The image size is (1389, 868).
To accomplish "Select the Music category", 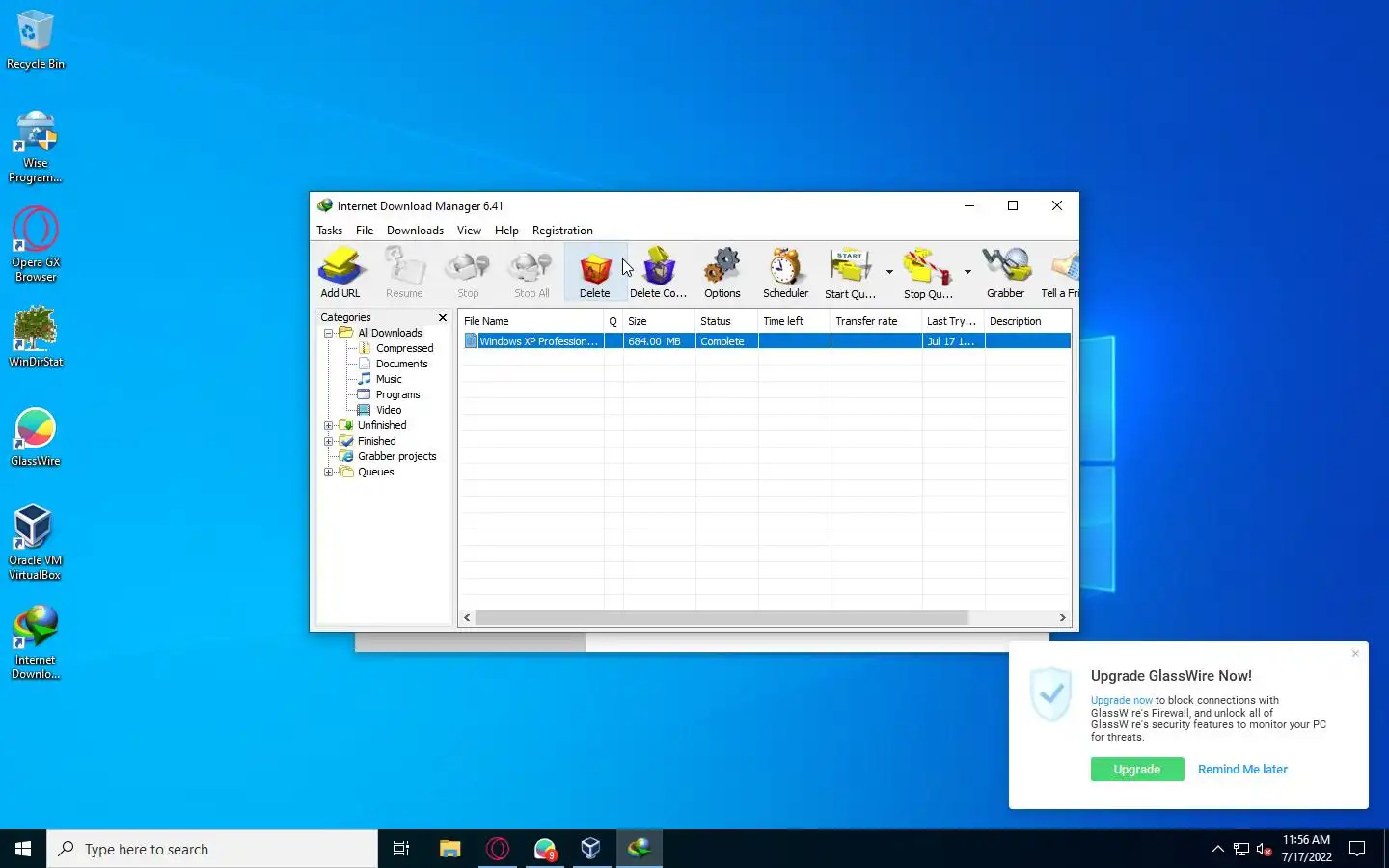I will pyautogui.click(x=389, y=379).
